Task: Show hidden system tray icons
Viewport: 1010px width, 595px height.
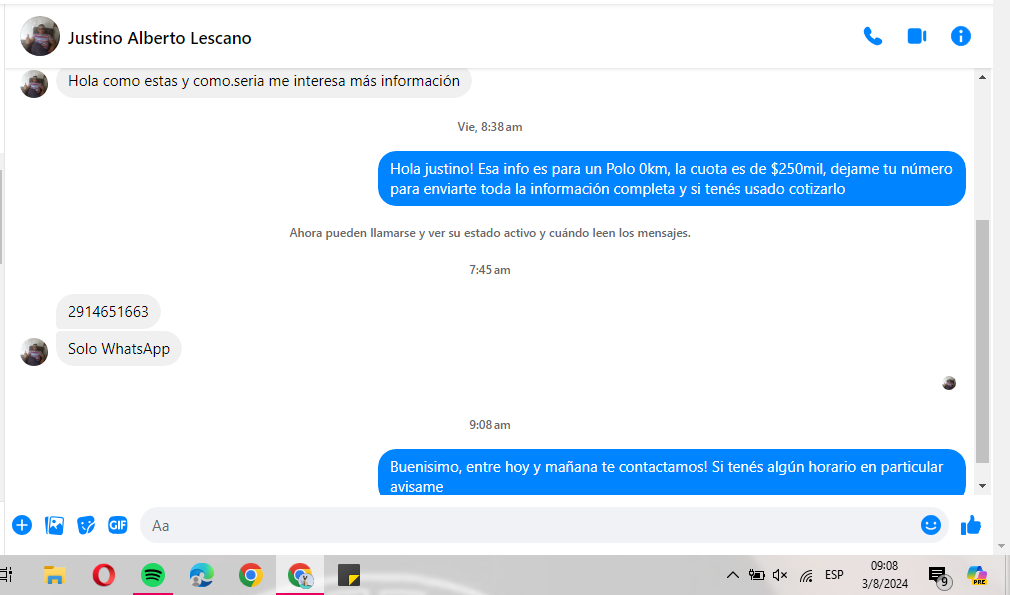Action: 732,575
